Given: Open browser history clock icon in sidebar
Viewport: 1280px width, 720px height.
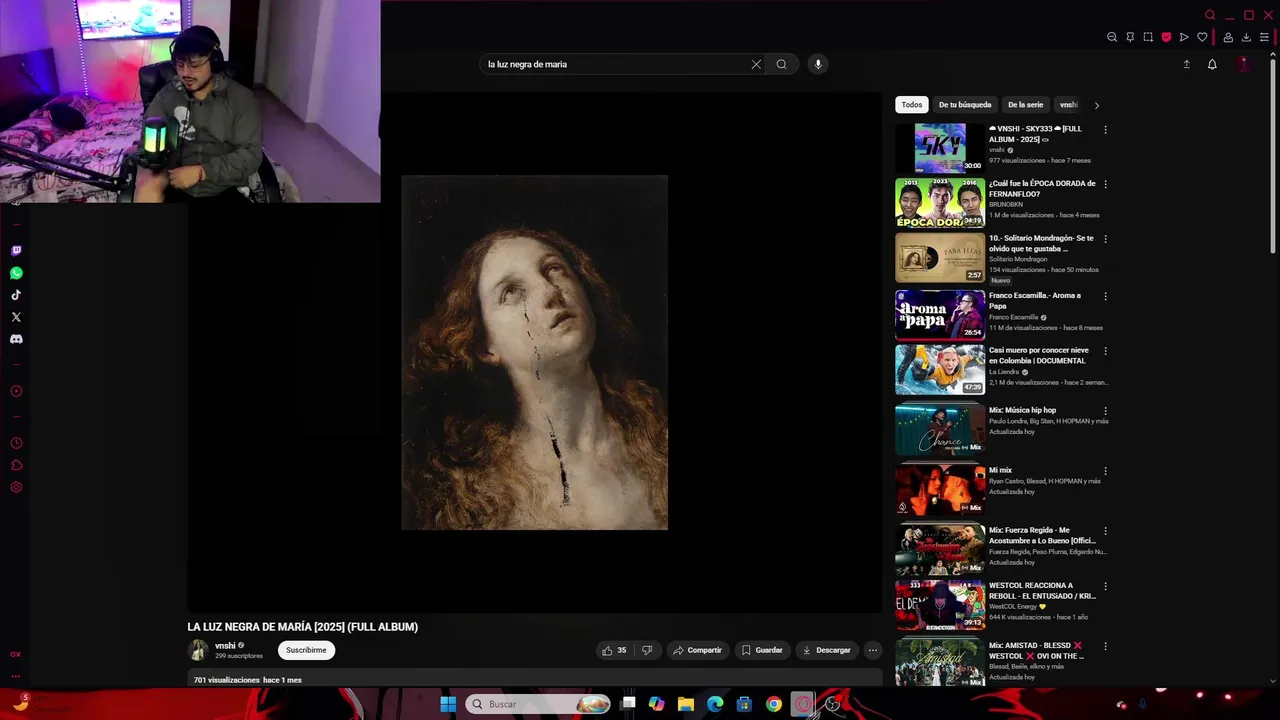Looking at the screenshot, I should click(x=16, y=443).
